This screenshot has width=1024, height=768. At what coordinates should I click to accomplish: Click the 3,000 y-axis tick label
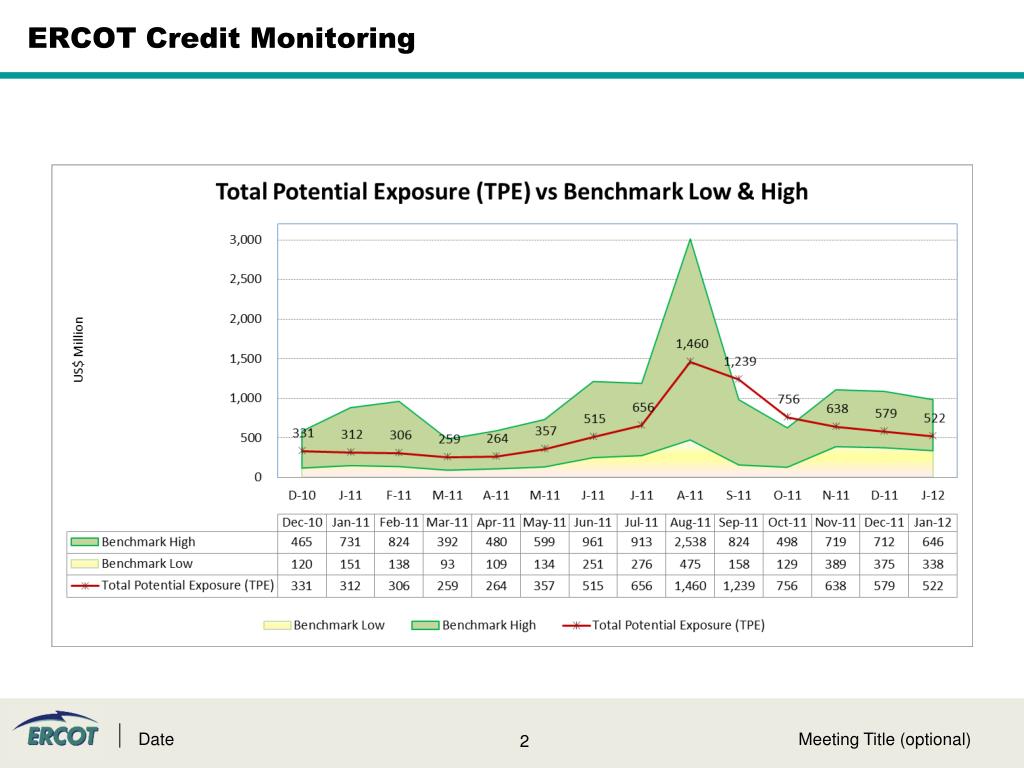pos(246,240)
